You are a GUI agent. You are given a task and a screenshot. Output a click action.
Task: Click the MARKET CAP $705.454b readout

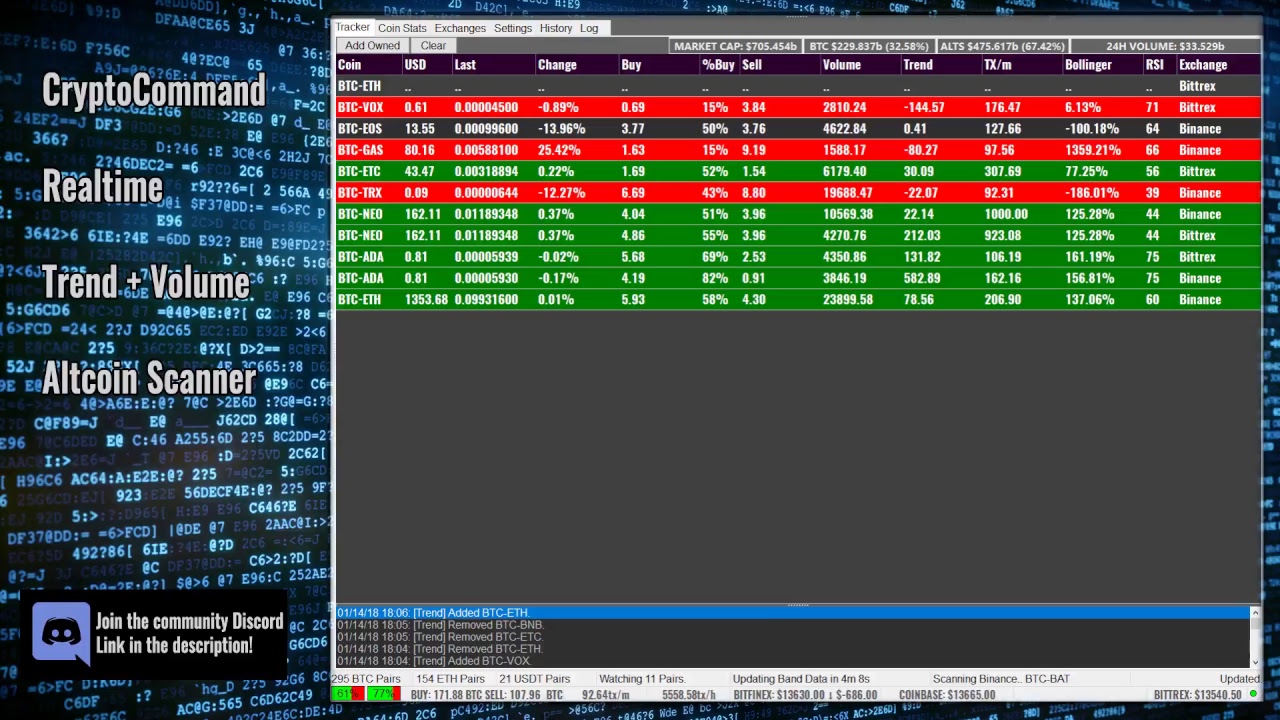click(735, 46)
